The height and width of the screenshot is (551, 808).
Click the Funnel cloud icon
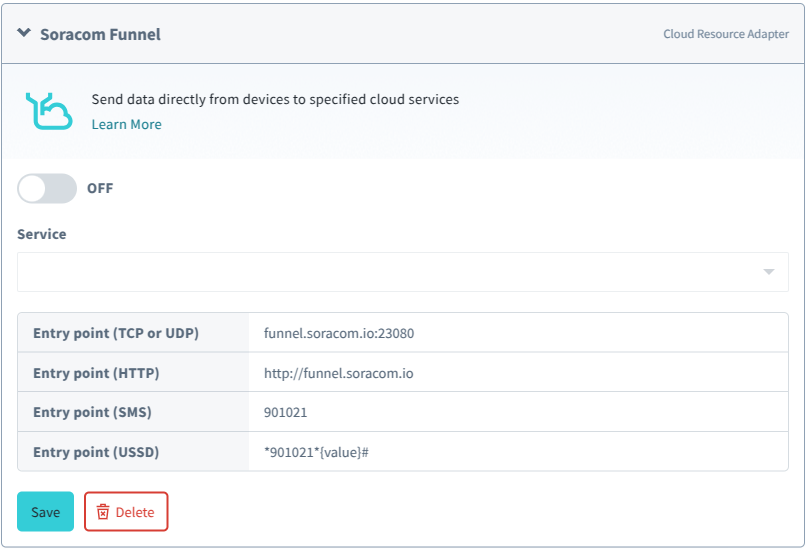click(49, 111)
